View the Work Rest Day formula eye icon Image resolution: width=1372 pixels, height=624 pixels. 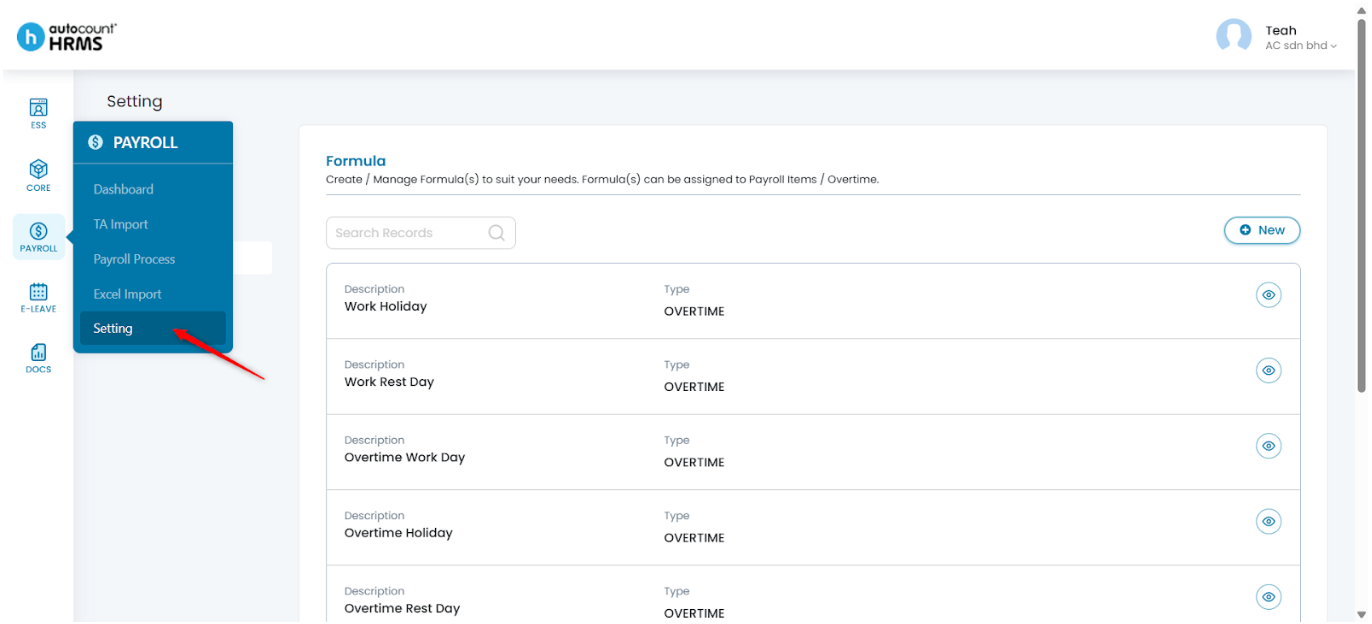click(1268, 370)
